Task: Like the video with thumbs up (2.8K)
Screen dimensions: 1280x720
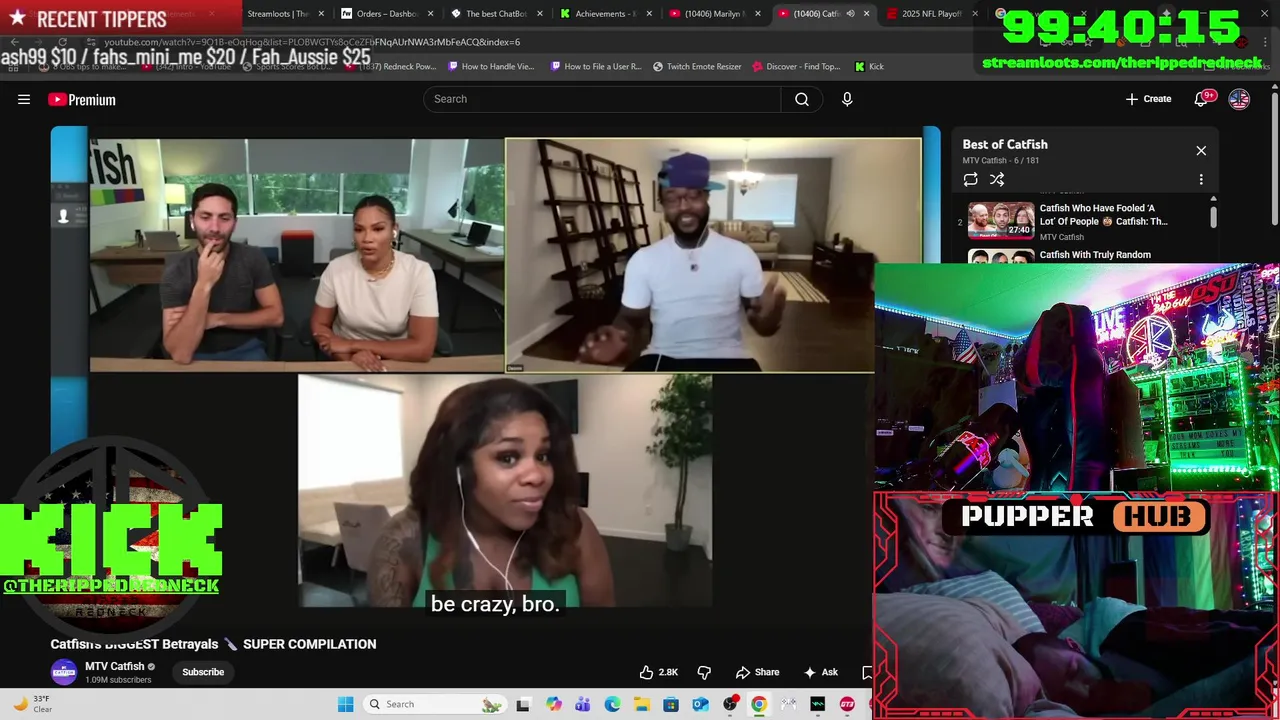Action: pos(658,672)
